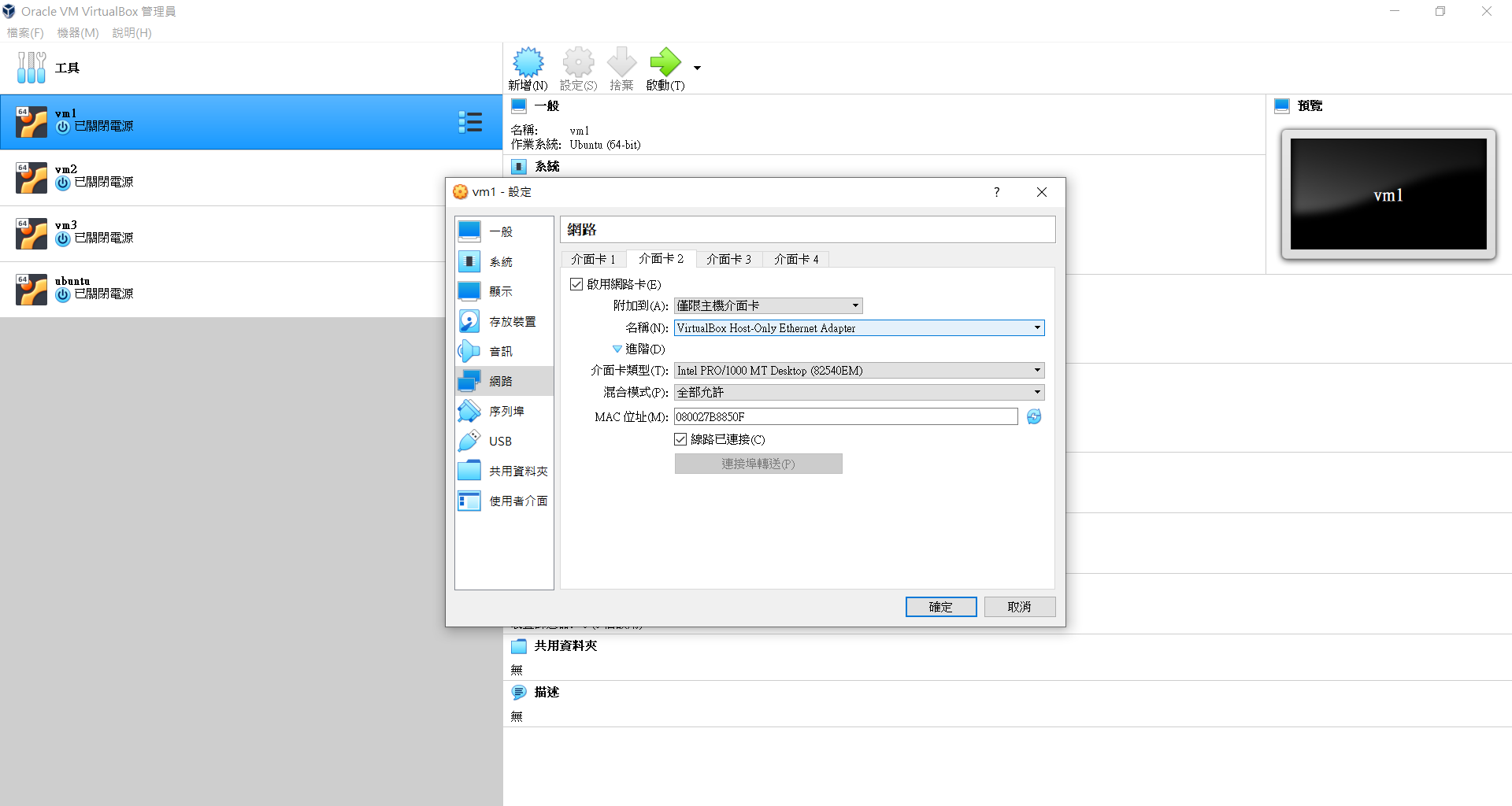Switch to 介面卡 3 tab
The height and width of the screenshot is (806, 1512).
click(728, 259)
